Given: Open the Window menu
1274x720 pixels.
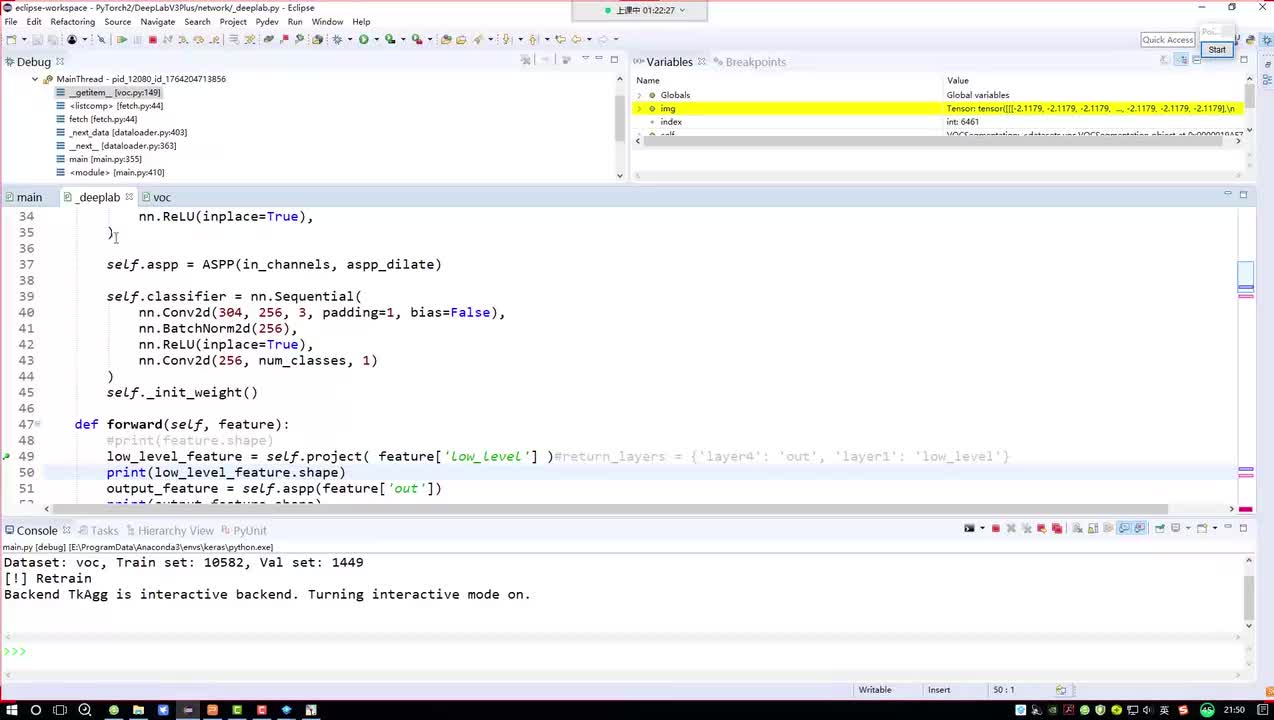Looking at the screenshot, I should pos(327,21).
